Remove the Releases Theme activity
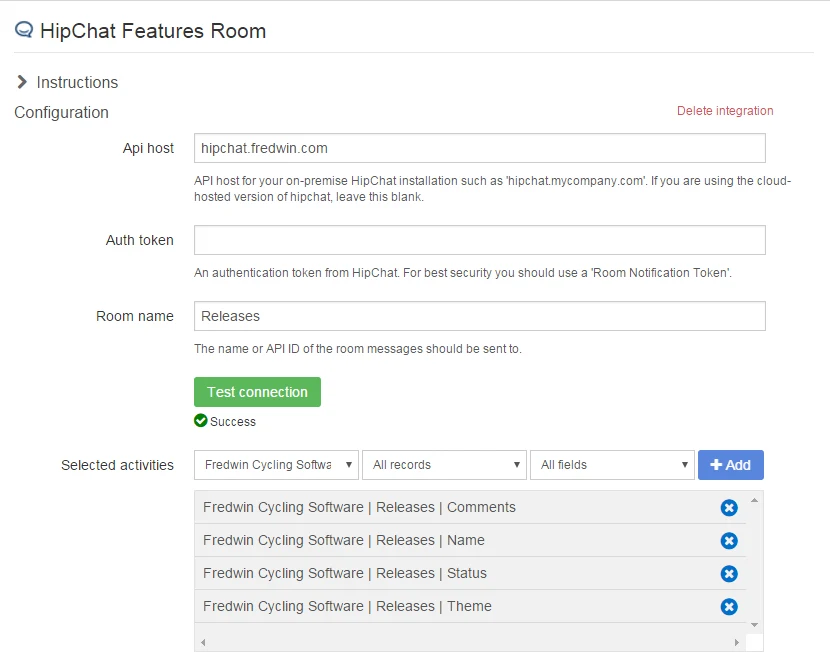Screen dimensions: 830x661 pyautogui.click(x=729, y=607)
